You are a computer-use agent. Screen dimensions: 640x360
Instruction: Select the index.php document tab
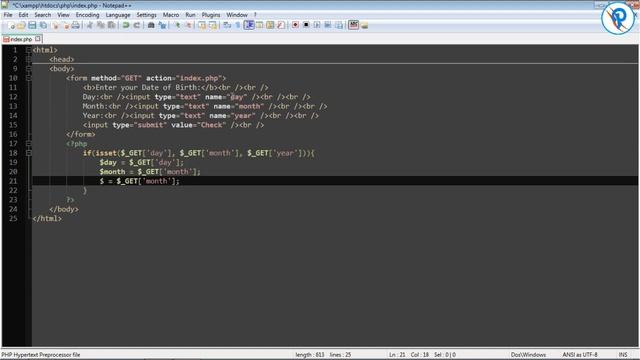pos(21,39)
